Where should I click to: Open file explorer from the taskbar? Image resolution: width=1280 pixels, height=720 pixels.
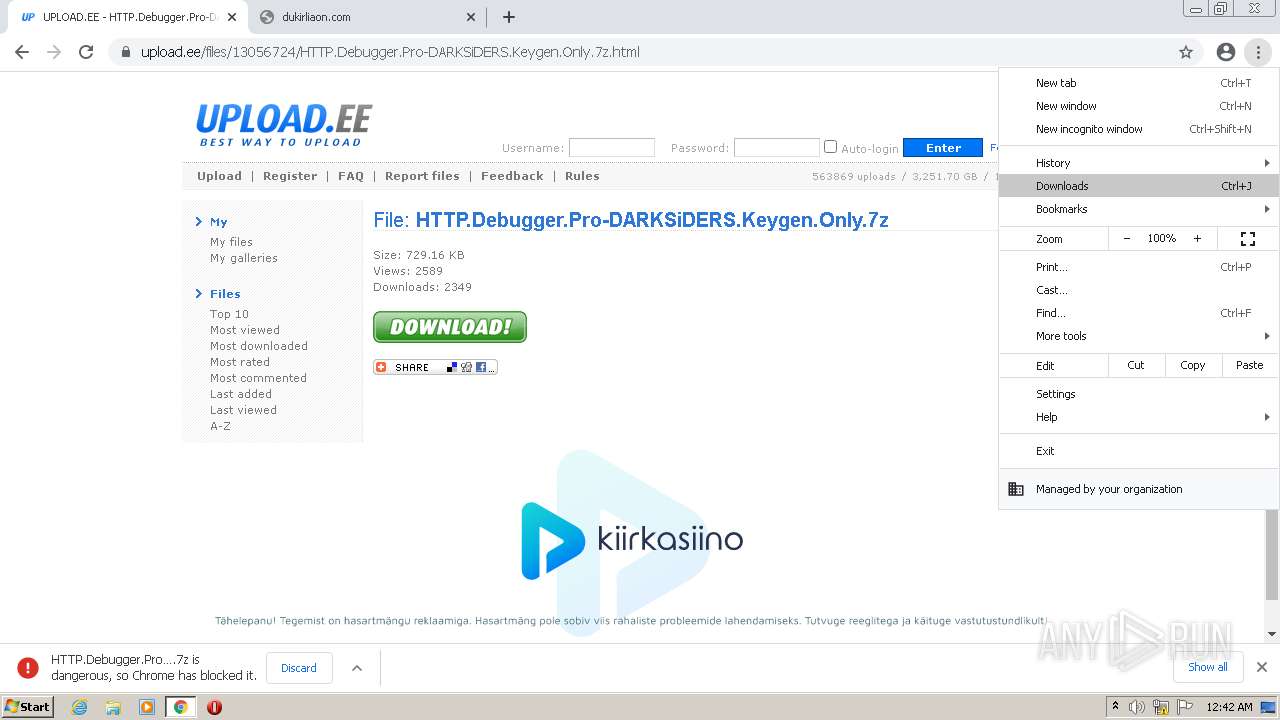click(113, 707)
